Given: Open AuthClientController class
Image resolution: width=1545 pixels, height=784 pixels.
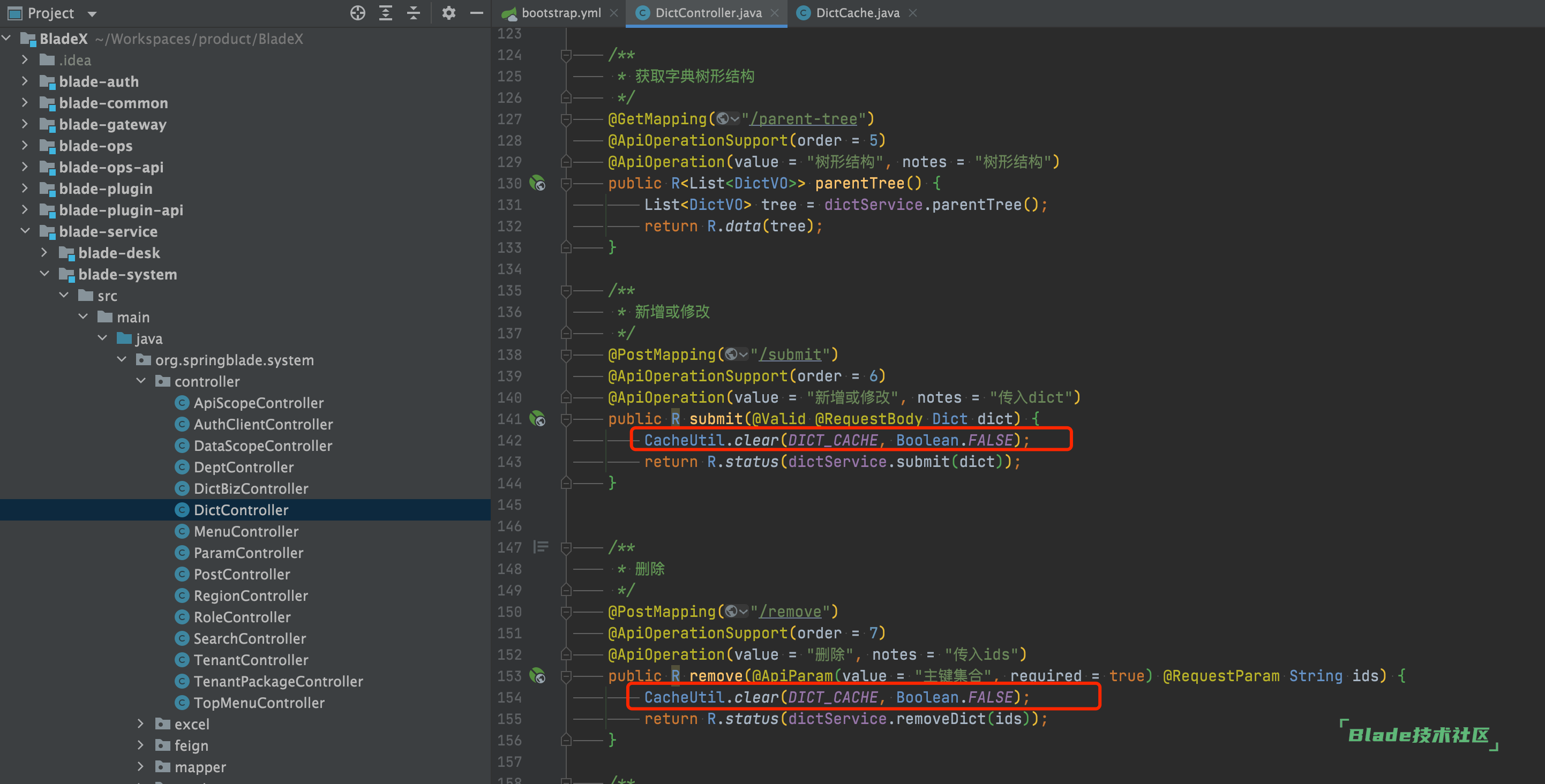Looking at the screenshot, I should click(x=263, y=424).
